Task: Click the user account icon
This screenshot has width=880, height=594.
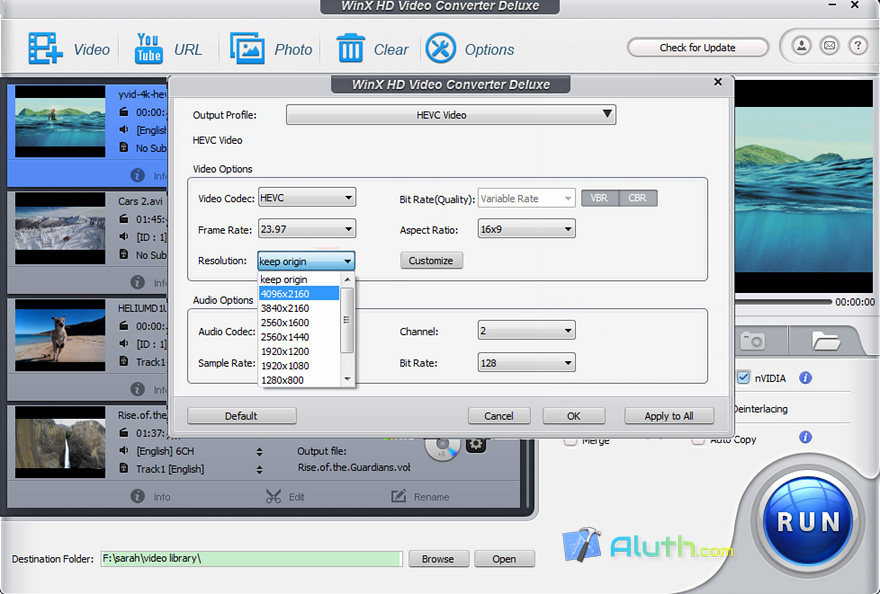Action: (x=802, y=45)
